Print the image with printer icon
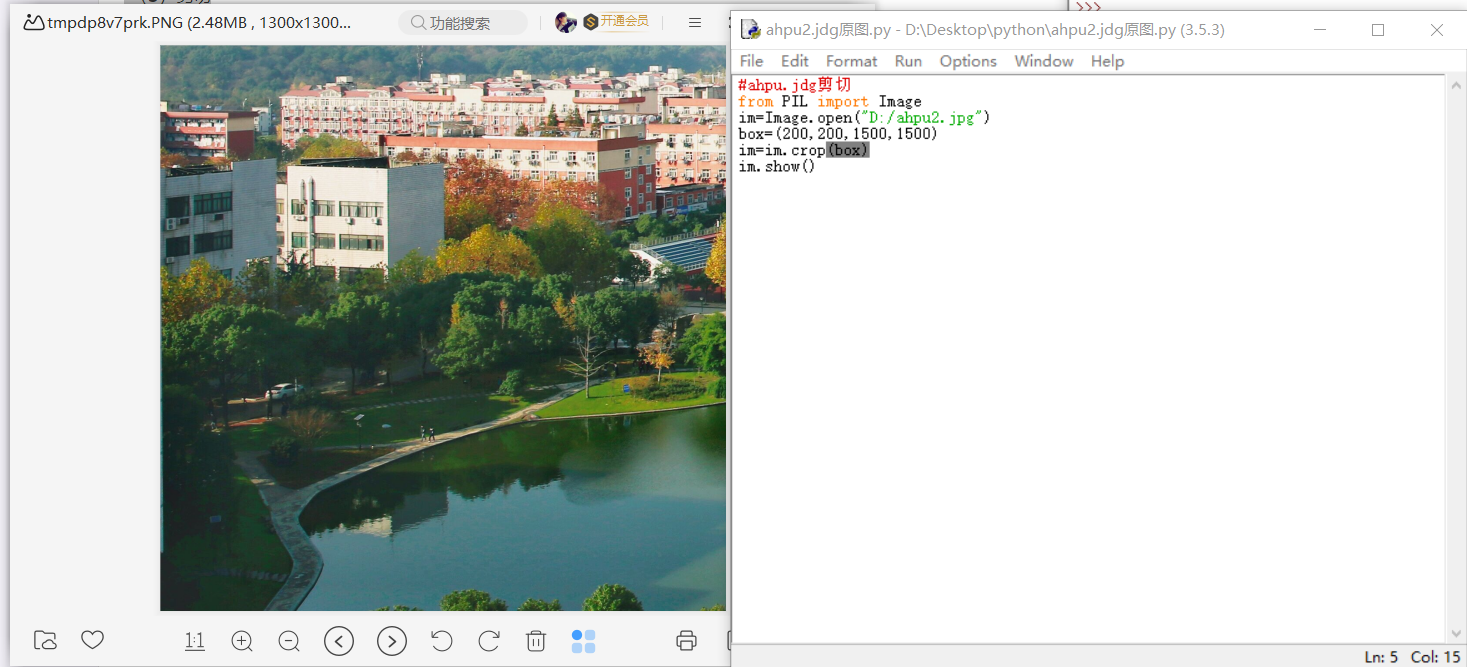 pyautogui.click(x=686, y=641)
